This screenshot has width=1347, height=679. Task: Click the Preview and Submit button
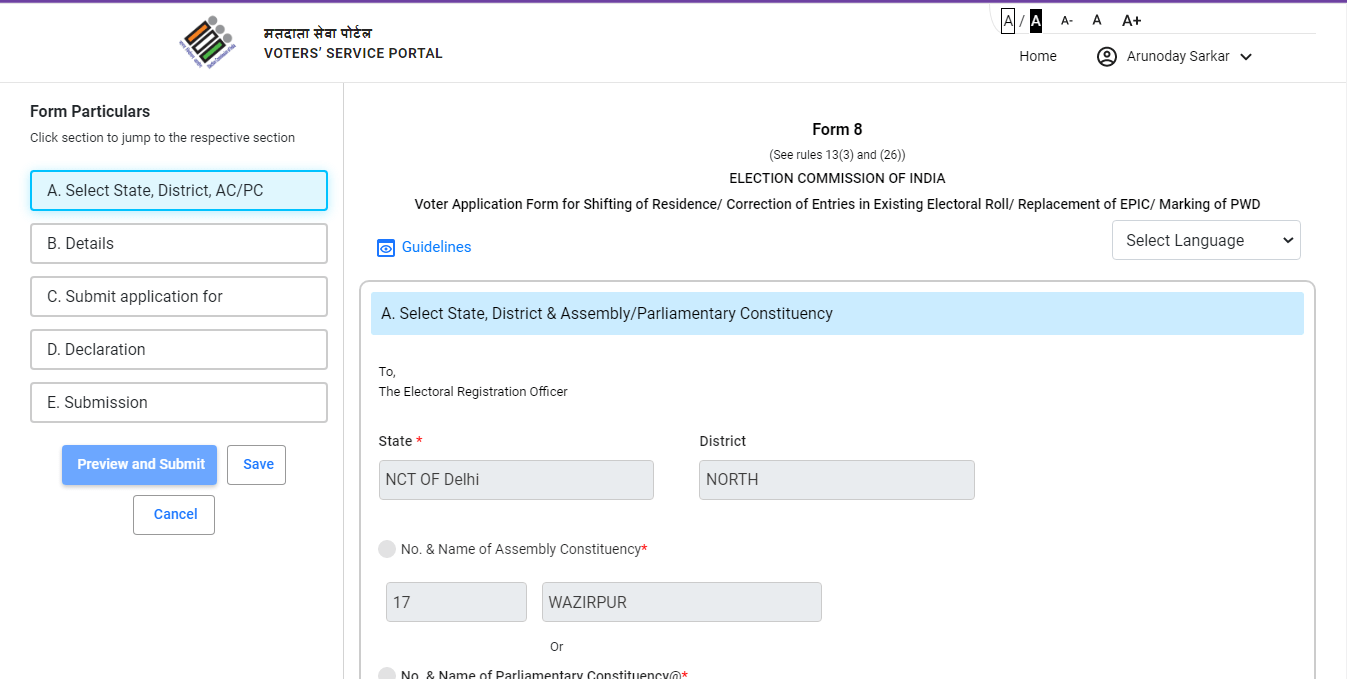(x=140, y=464)
